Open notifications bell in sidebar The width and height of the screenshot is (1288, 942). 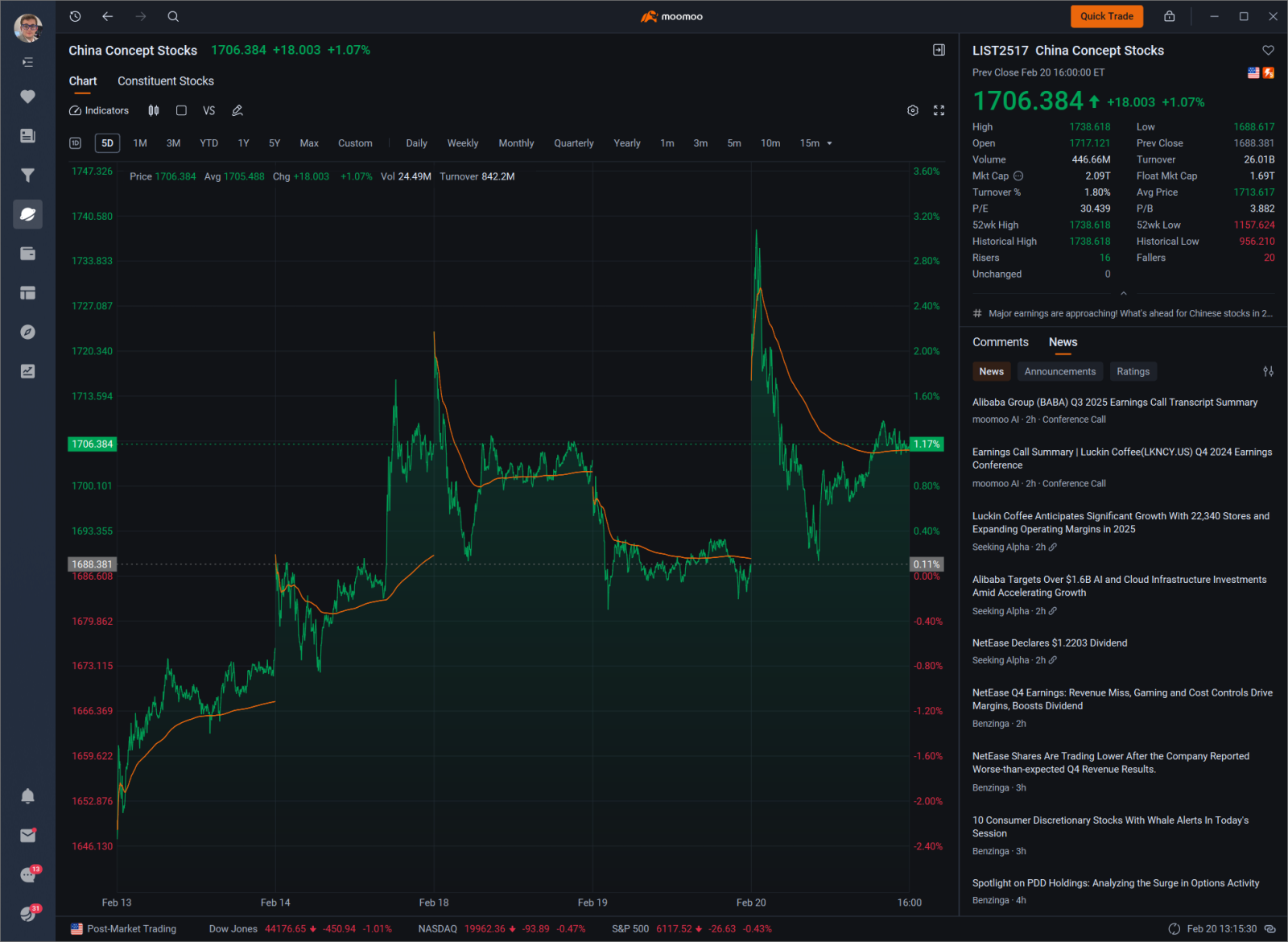tap(27, 795)
